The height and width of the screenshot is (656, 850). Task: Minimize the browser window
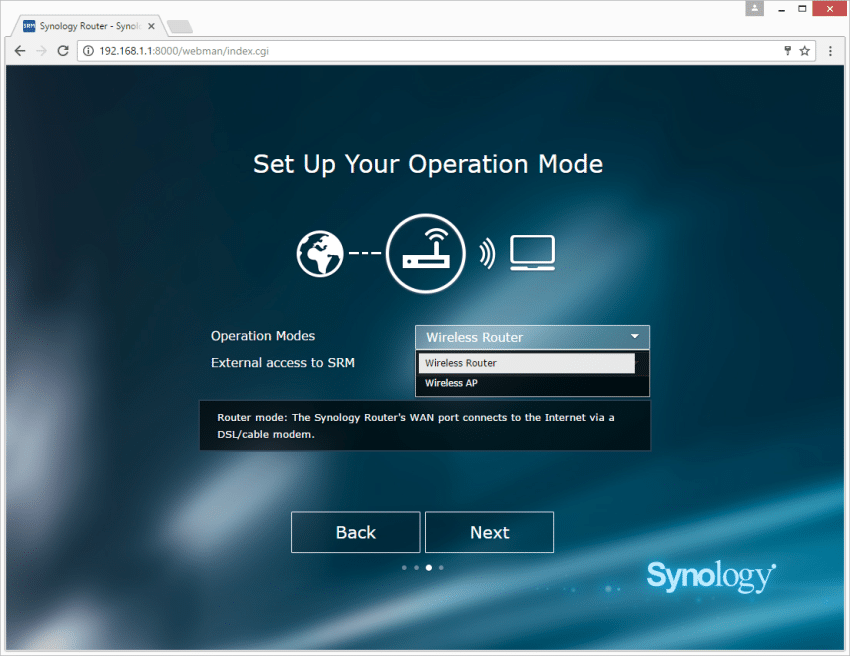click(x=782, y=9)
